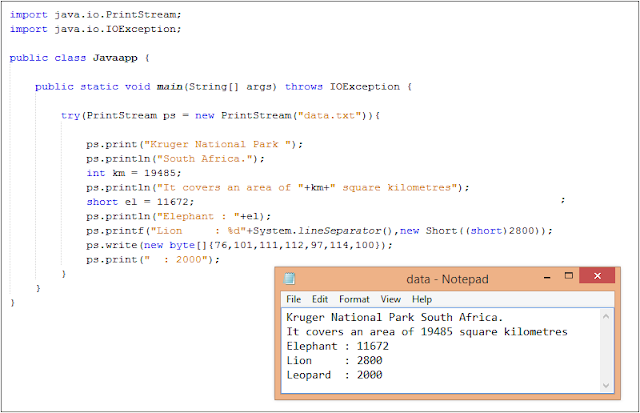Open the Format menu in Notepad
Image resolution: width=640 pixels, height=413 pixels.
coord(354,299)
